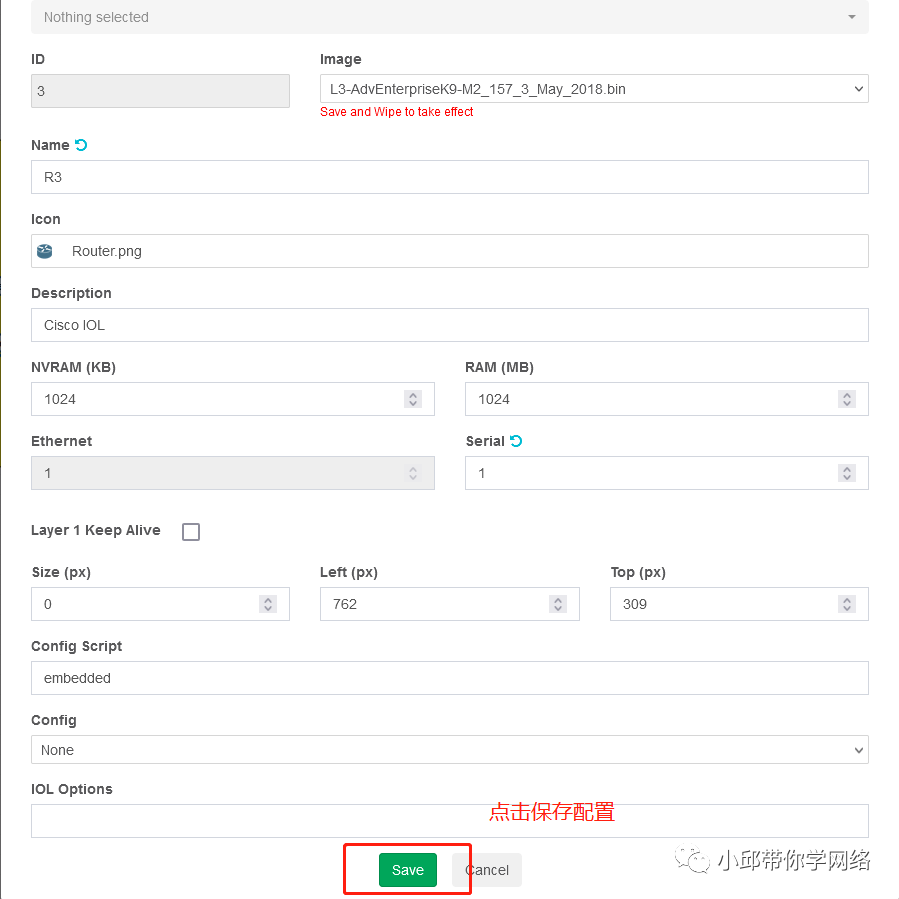899x899 pixels.
Task: Click the Left (px) stepper up arrow
Action: (x=557, y=599)
